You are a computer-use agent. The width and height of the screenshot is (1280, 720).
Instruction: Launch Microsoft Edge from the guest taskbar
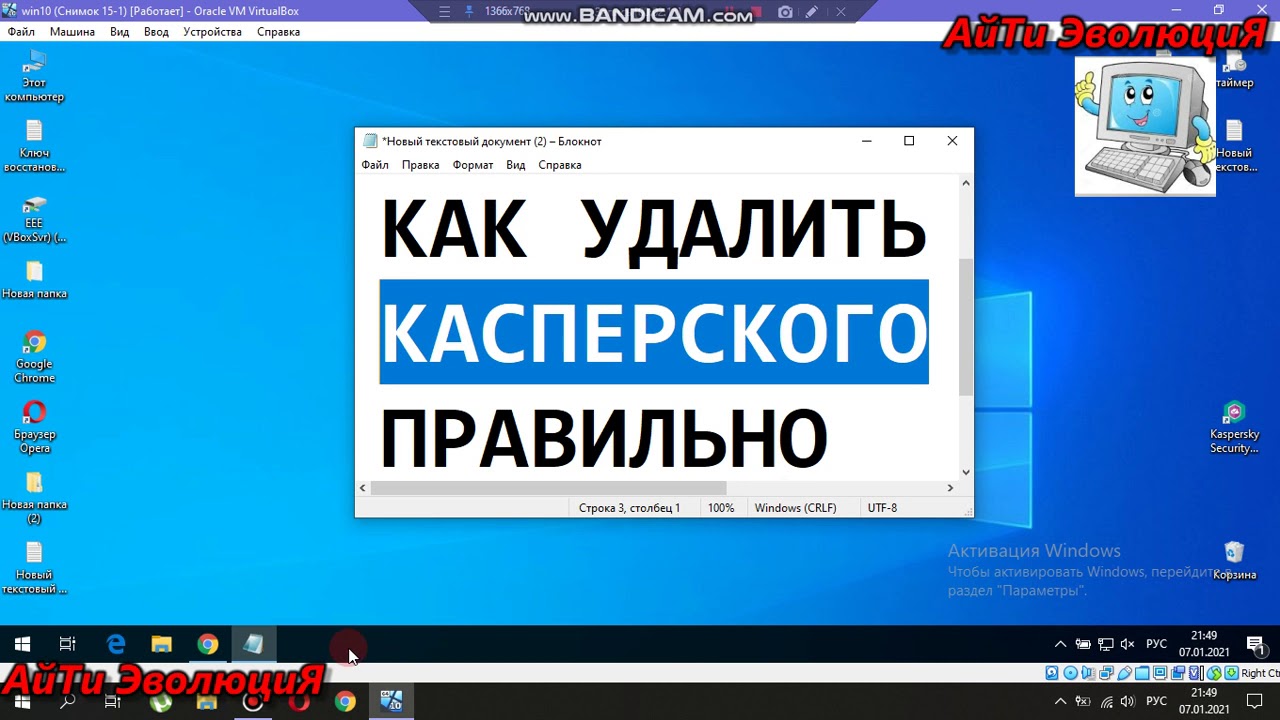point(116,645)
